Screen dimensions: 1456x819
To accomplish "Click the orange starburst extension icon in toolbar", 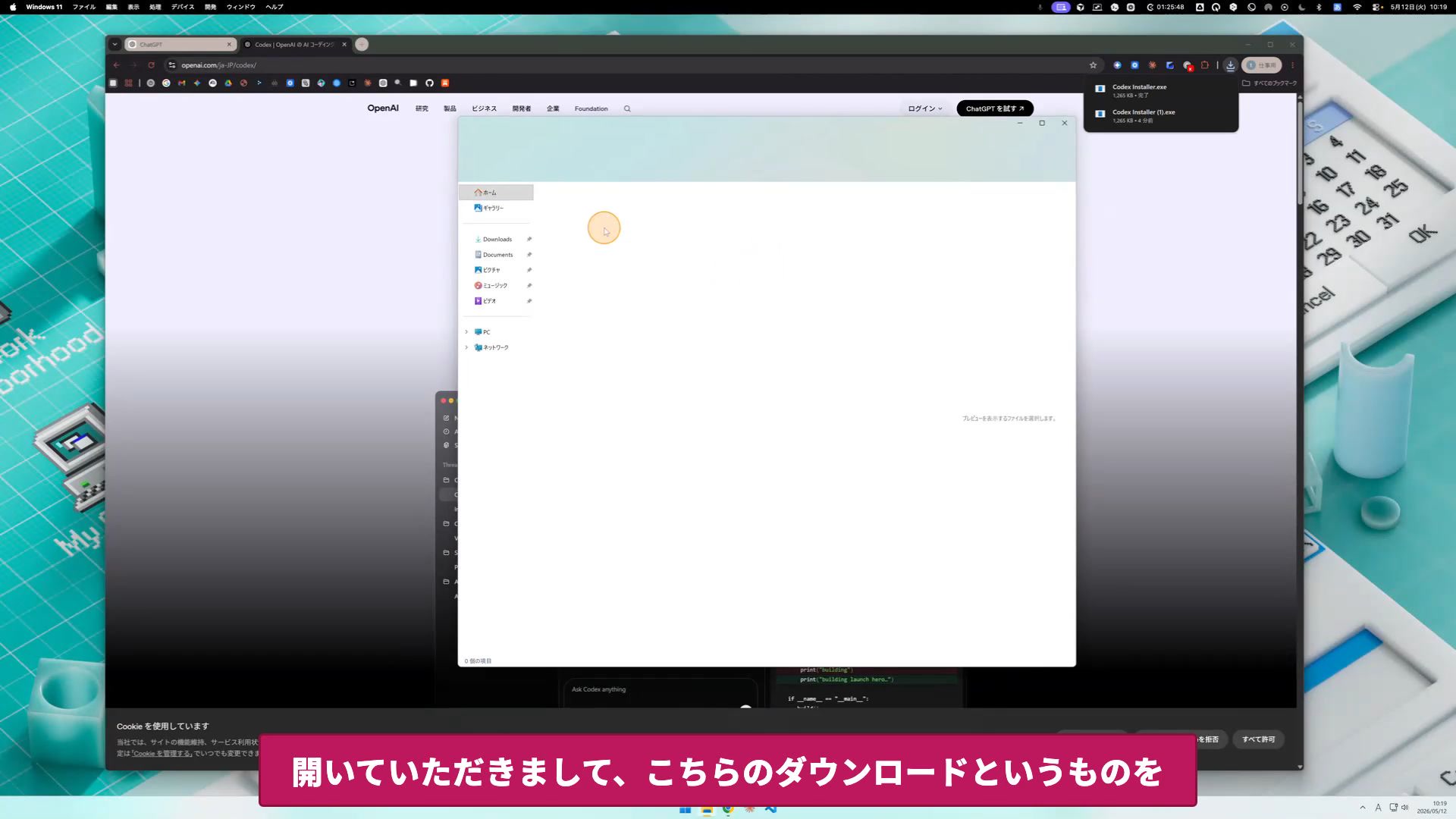I will [x=1152, y=65].
